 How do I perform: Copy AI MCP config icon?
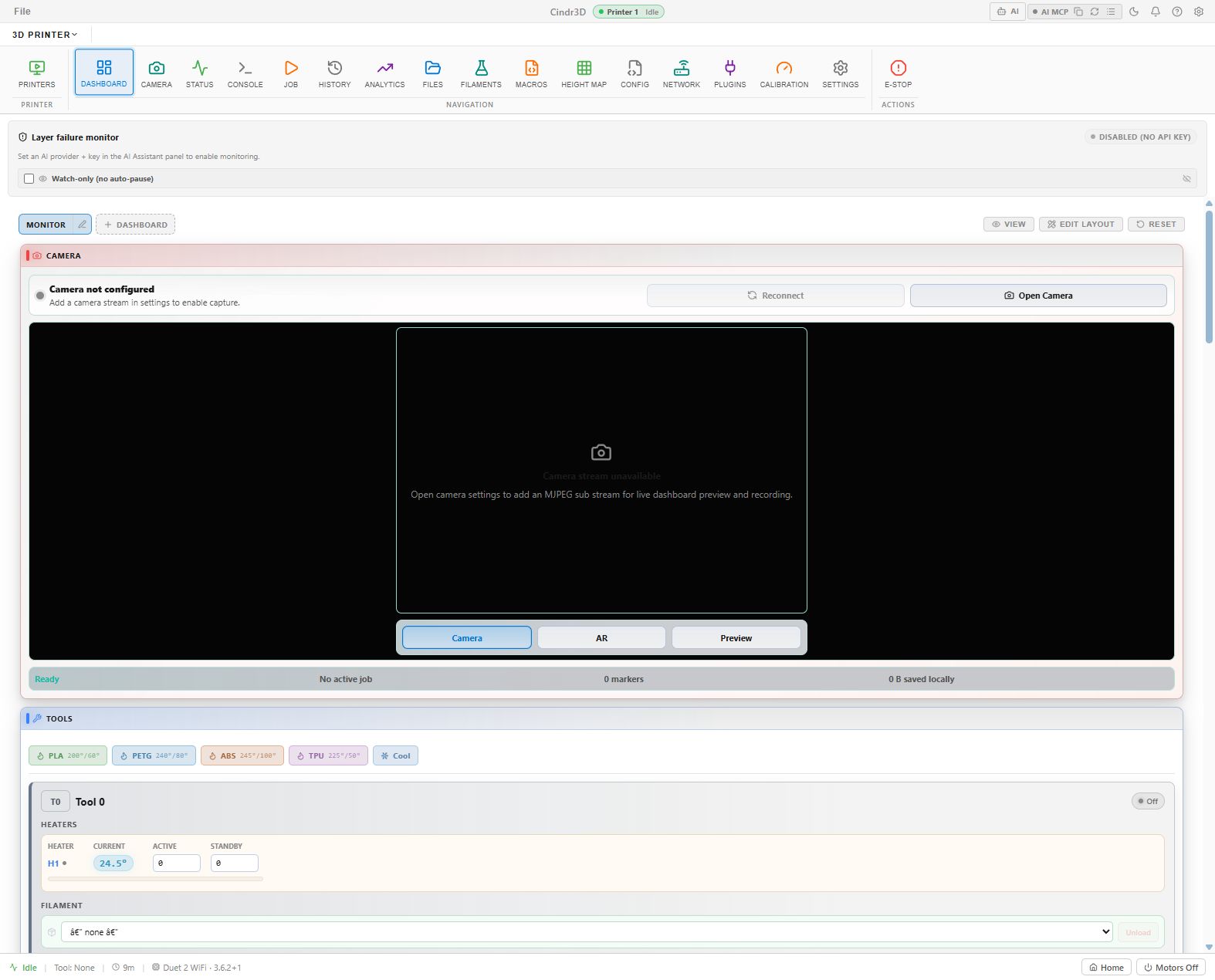[1078, 12]
